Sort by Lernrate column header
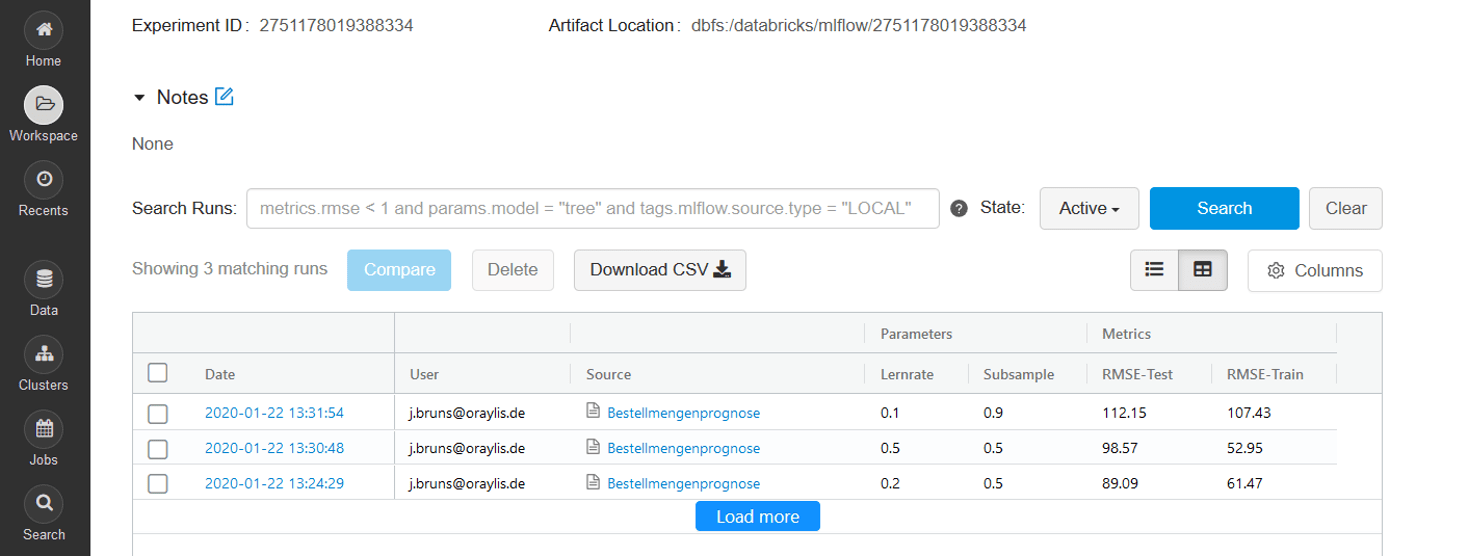 pyautogui.click(x=907, y=374)
